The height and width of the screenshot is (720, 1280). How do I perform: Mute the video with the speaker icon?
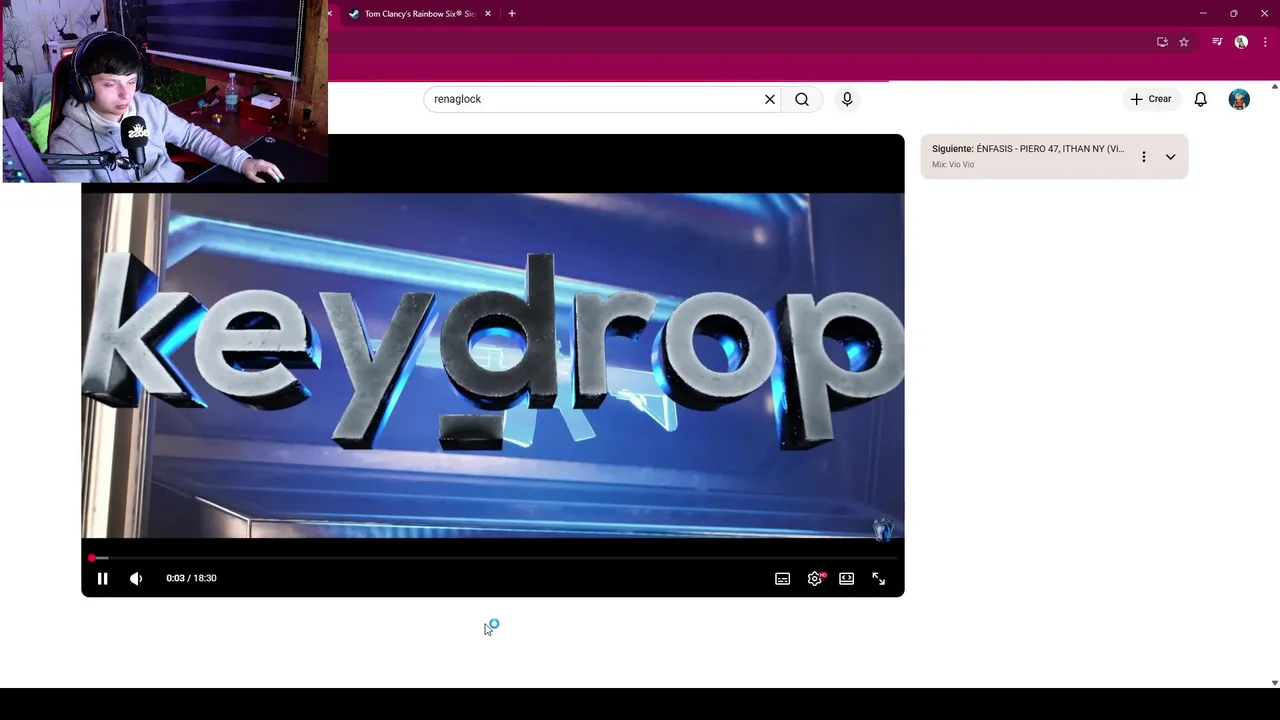point(136,578)
